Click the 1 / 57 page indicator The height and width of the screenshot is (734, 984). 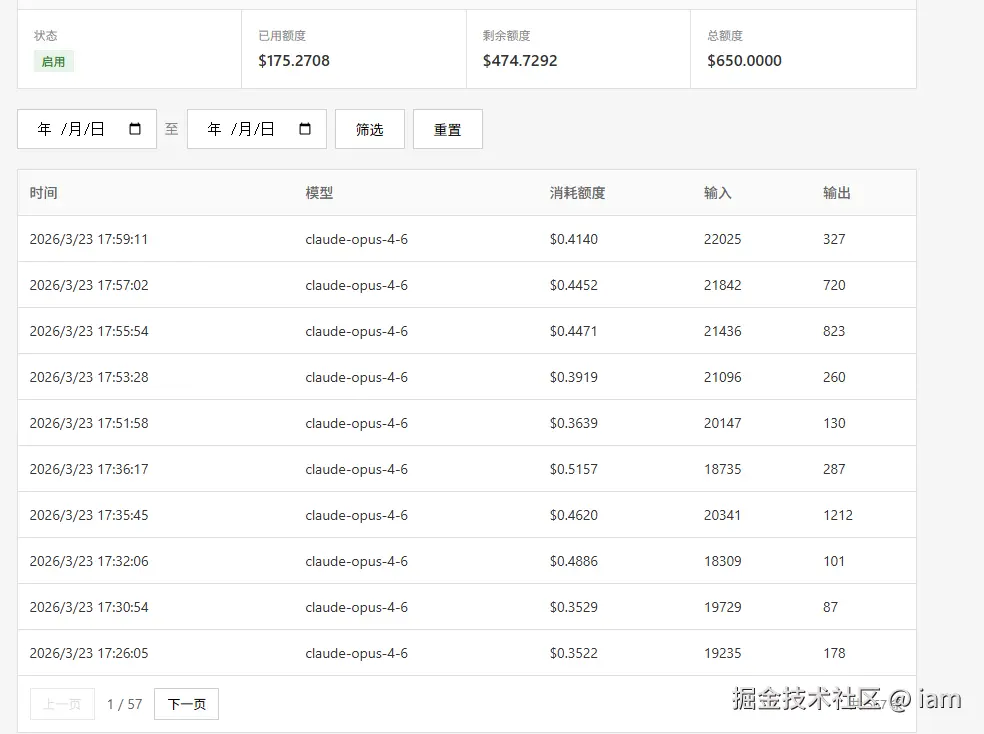pos(124,704)
